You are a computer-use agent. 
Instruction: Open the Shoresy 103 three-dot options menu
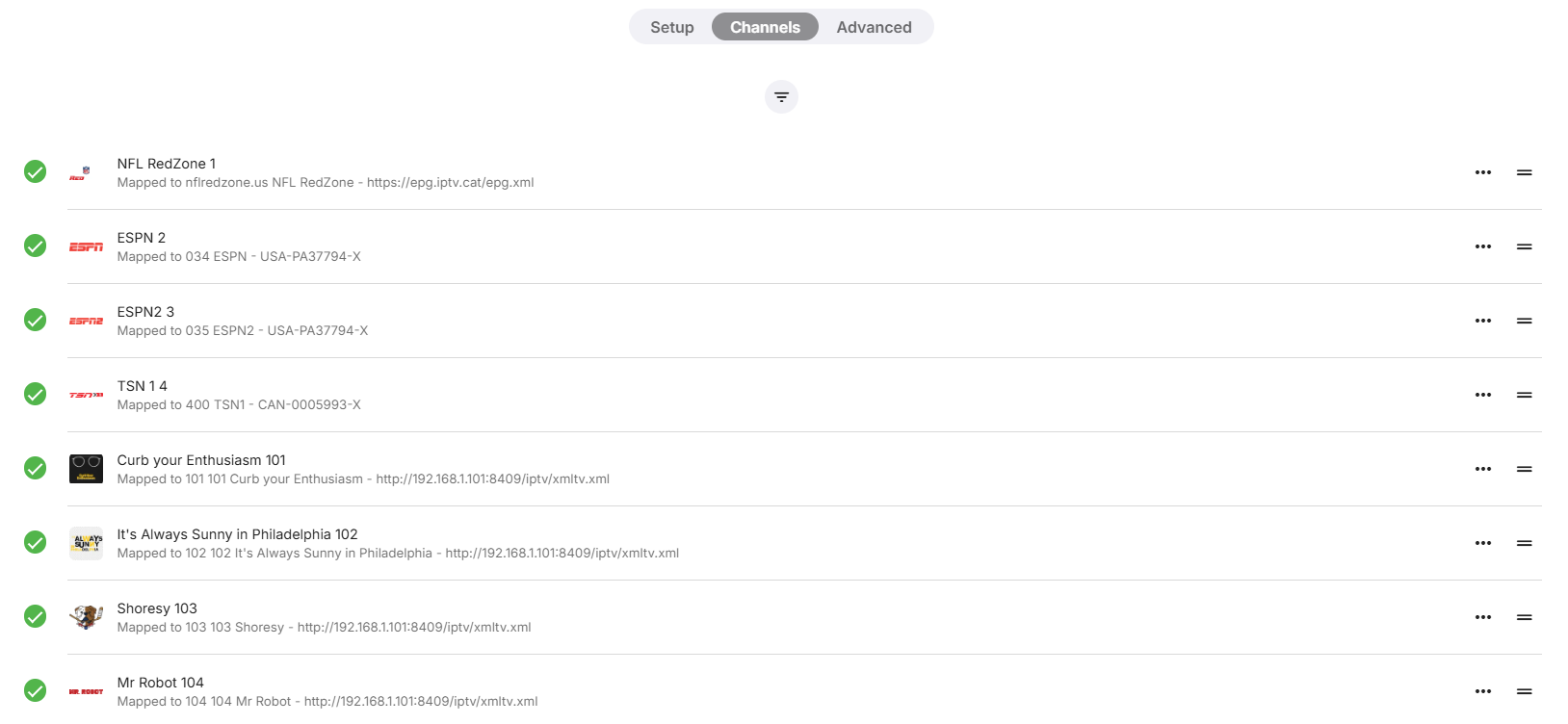1483,617
